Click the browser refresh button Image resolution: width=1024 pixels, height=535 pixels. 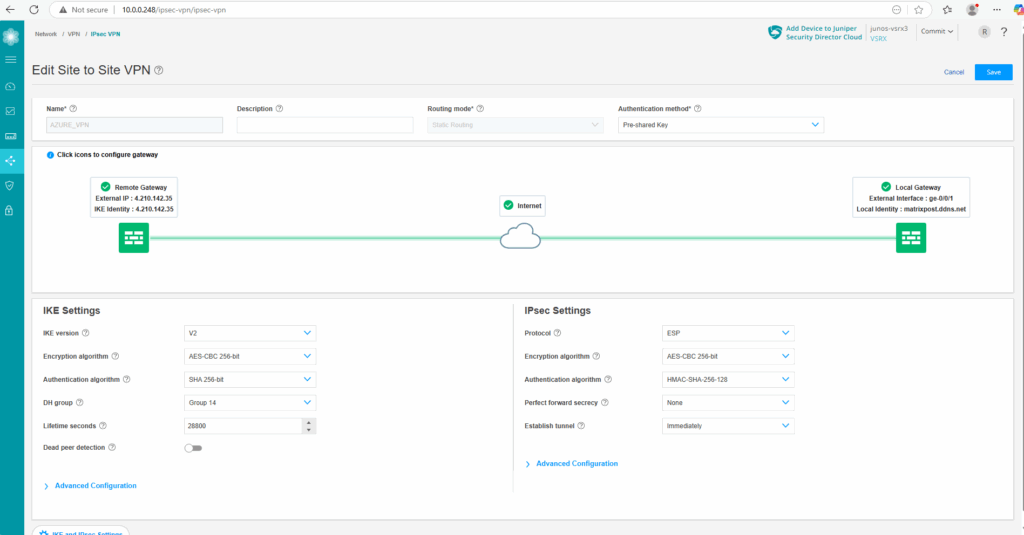click(34, 10)
